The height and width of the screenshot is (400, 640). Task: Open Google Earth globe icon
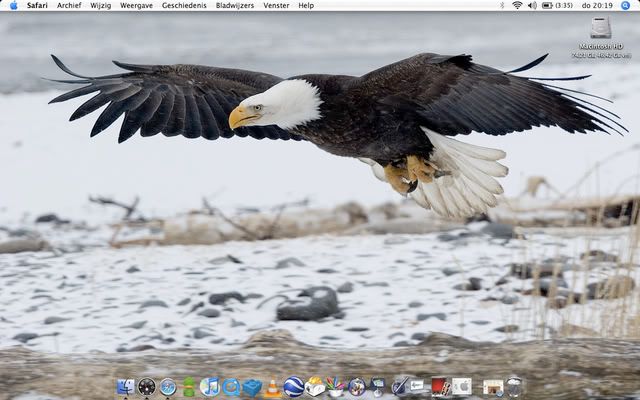294,387
